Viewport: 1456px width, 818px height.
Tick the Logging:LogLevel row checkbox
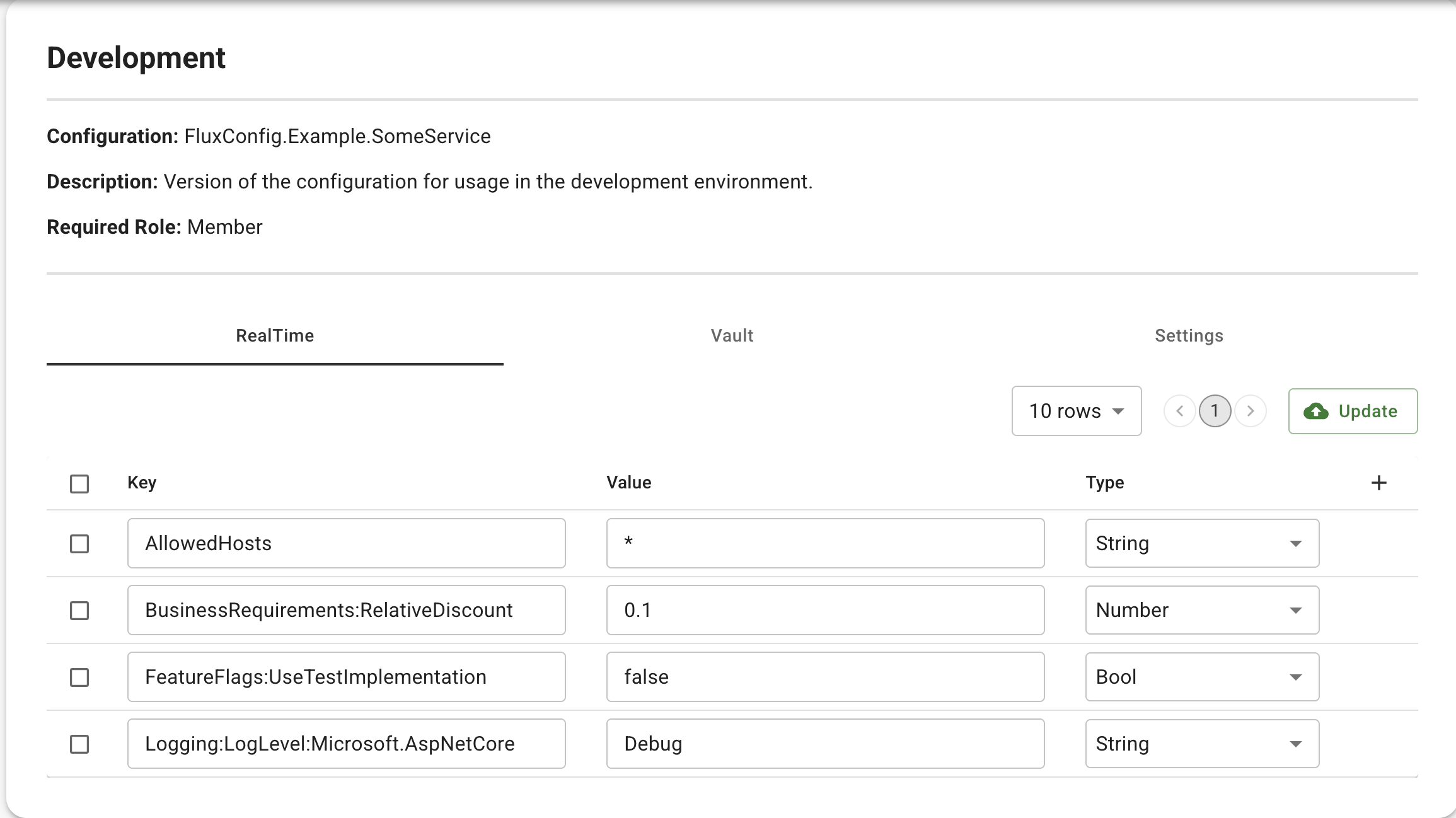[79, 744]
